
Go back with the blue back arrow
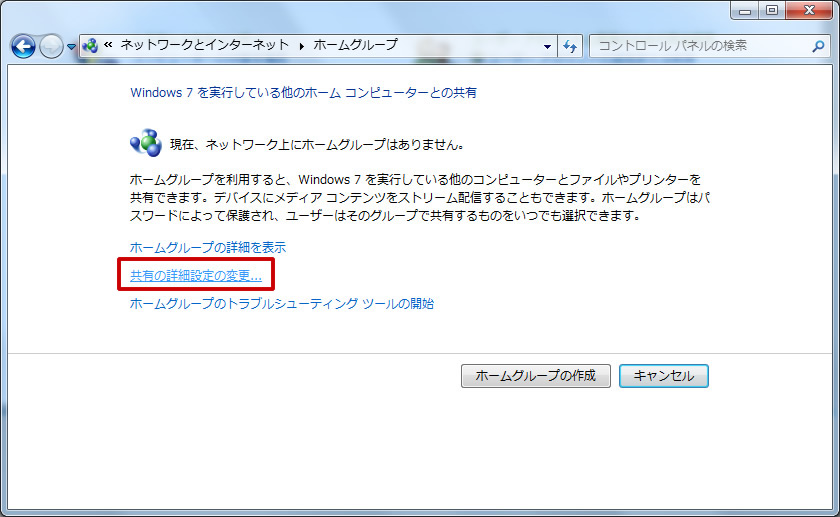coord(23,47)
